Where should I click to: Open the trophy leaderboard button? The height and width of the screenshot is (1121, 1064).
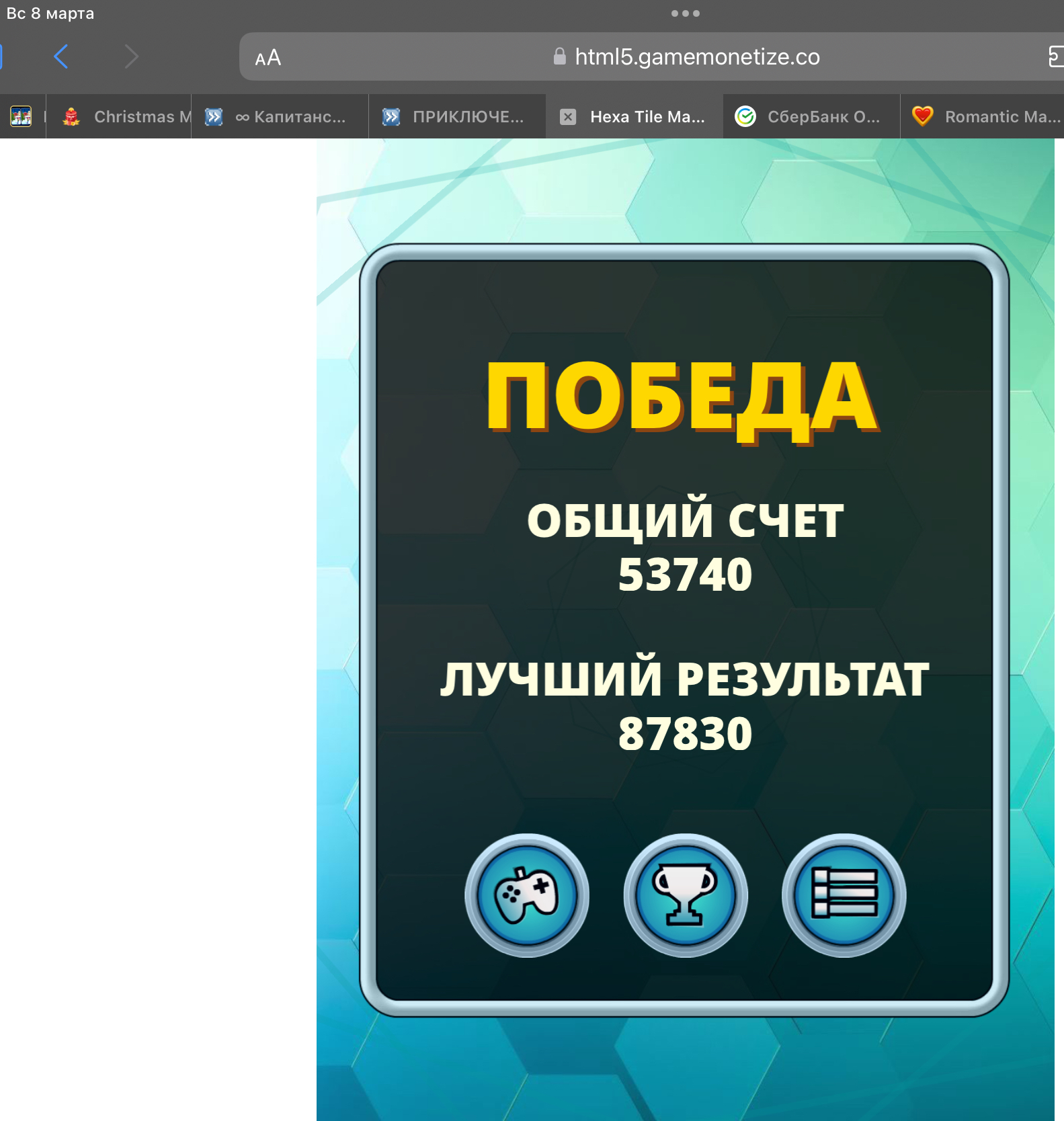pos(685,895)
